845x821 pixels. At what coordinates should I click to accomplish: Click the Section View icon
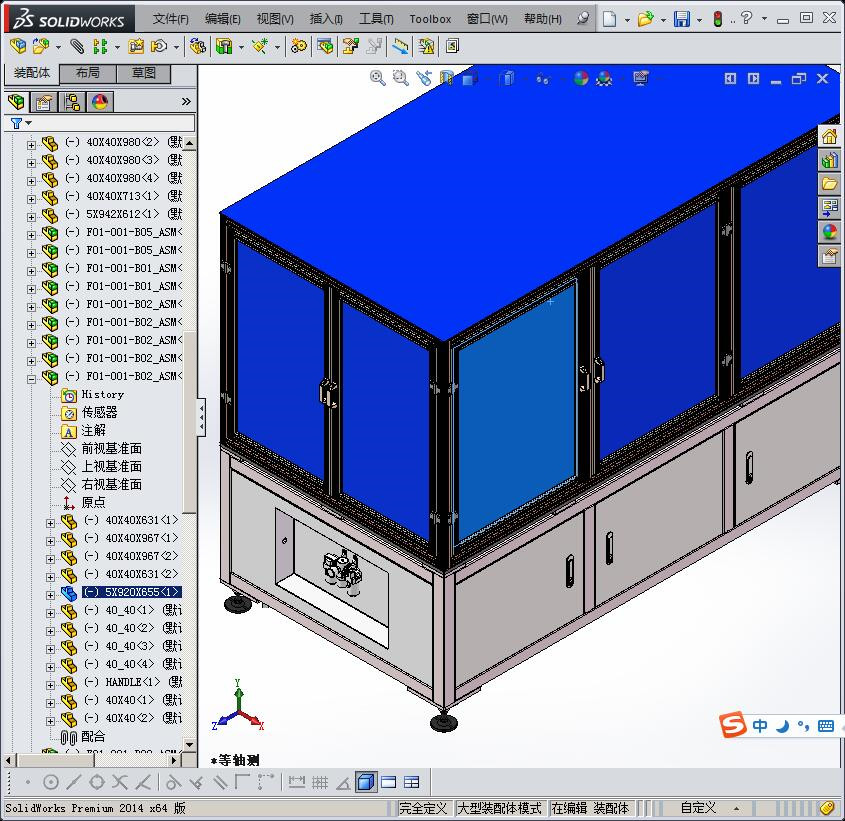point(447,78)
